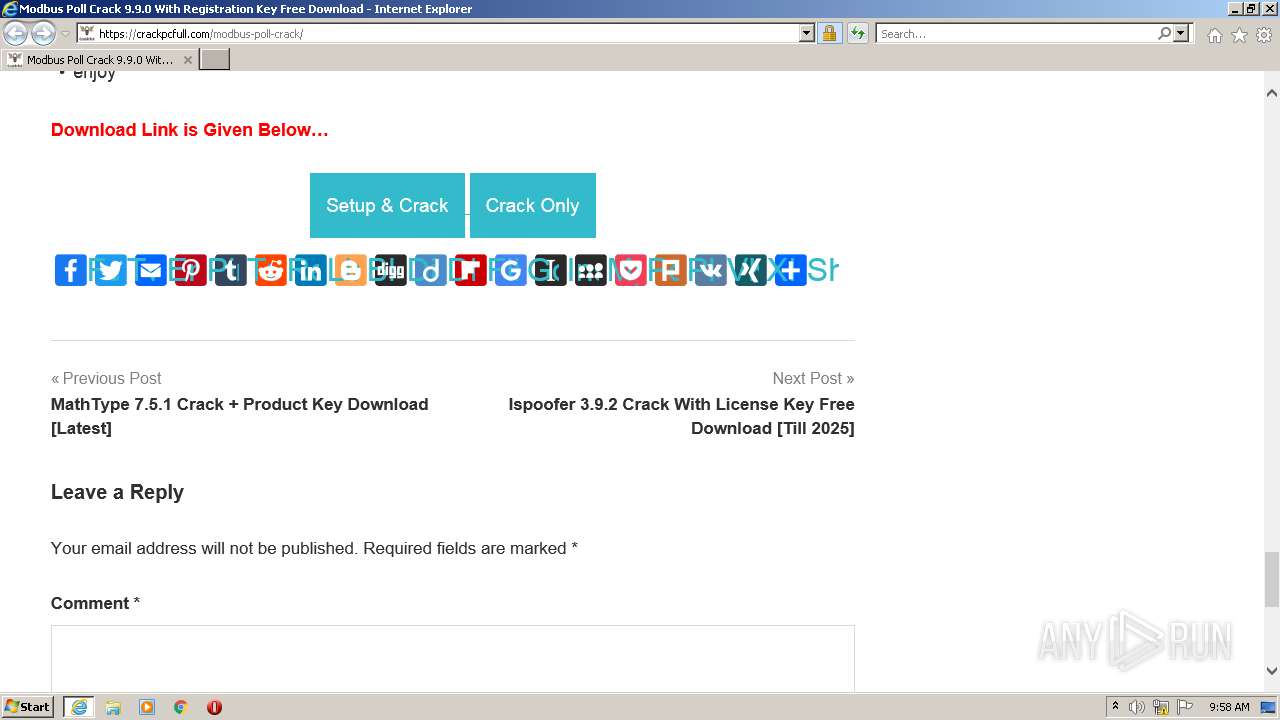Show hidden system tray icons

[x=1115, y=707]
